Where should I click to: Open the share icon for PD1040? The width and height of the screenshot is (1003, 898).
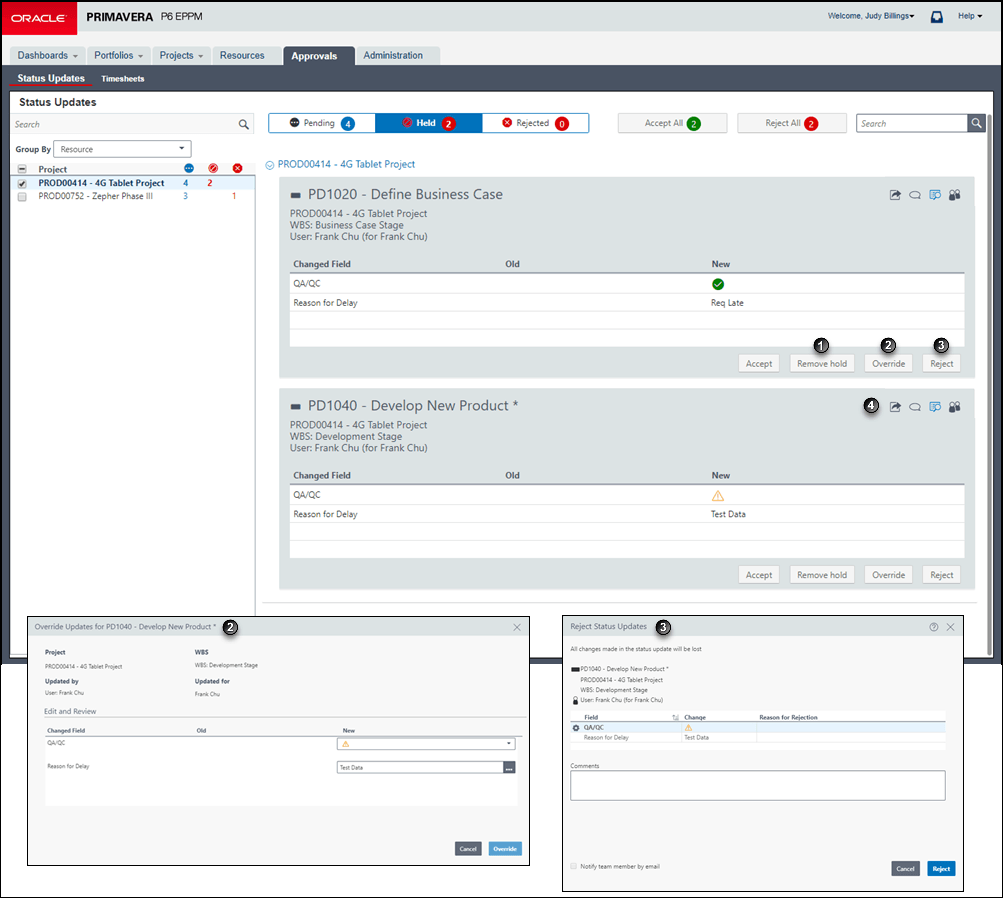tap(895, 407)
